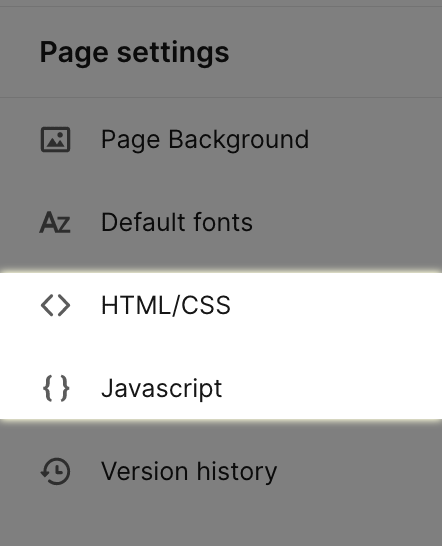442x546 pixels.
Task: Click the word Page in the heading
Action: pos(74,53)
